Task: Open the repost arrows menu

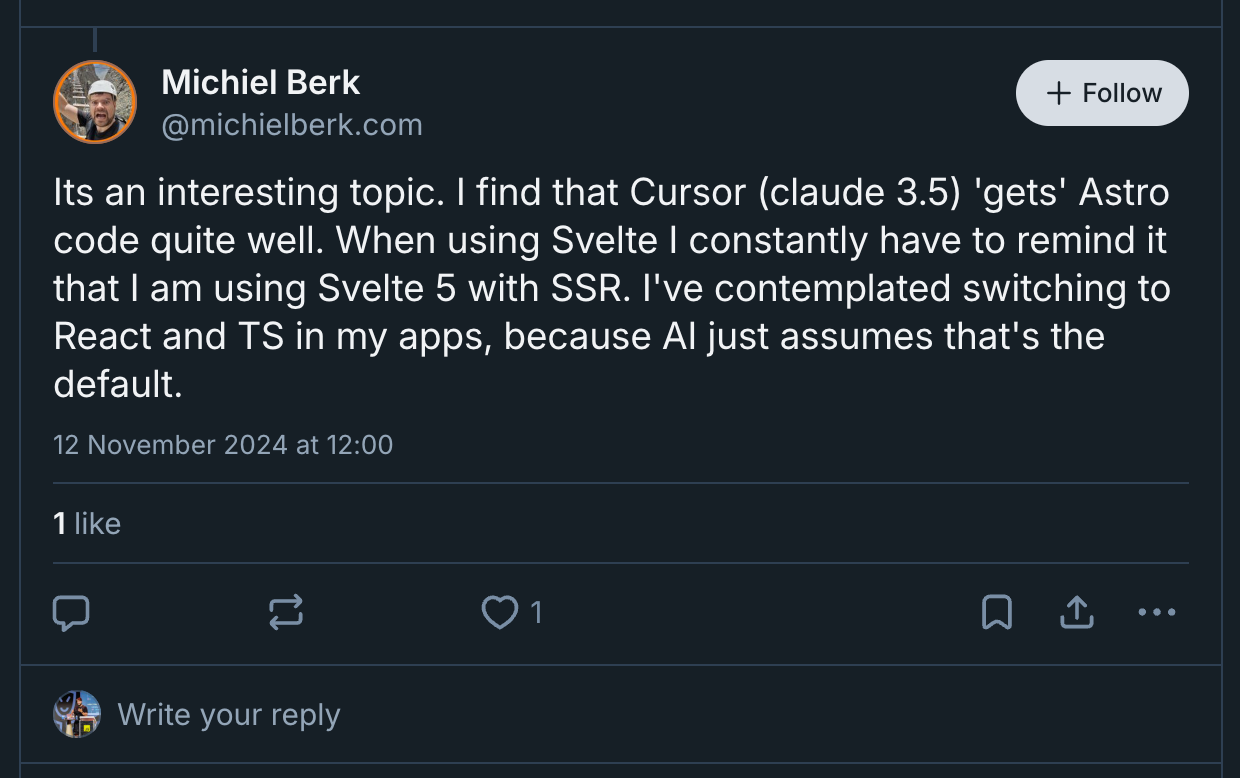Action: [x=286, y=612]
